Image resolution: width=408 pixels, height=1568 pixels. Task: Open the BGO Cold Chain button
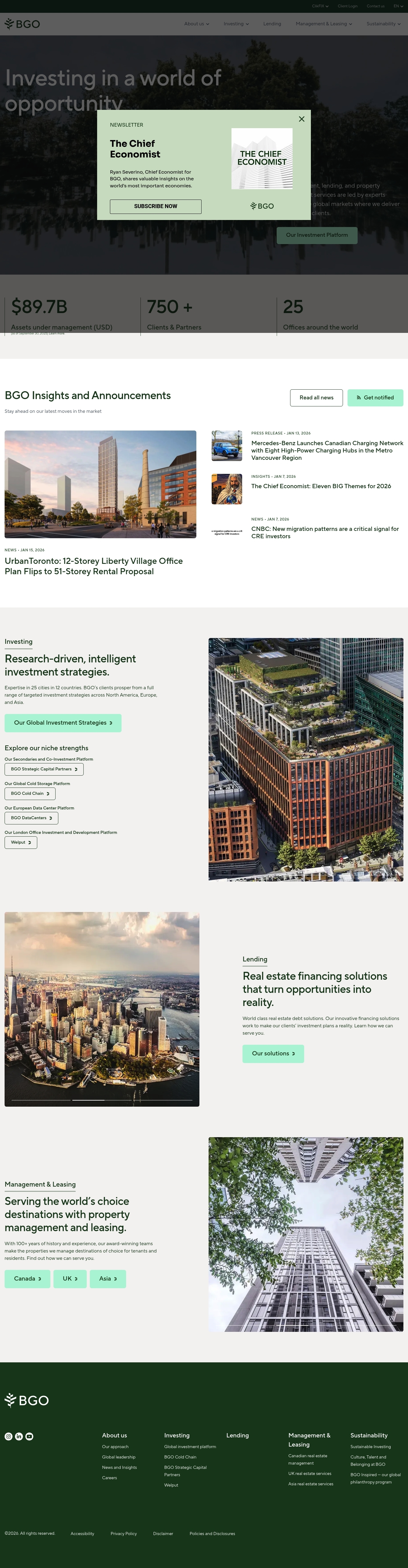[31, 794]
